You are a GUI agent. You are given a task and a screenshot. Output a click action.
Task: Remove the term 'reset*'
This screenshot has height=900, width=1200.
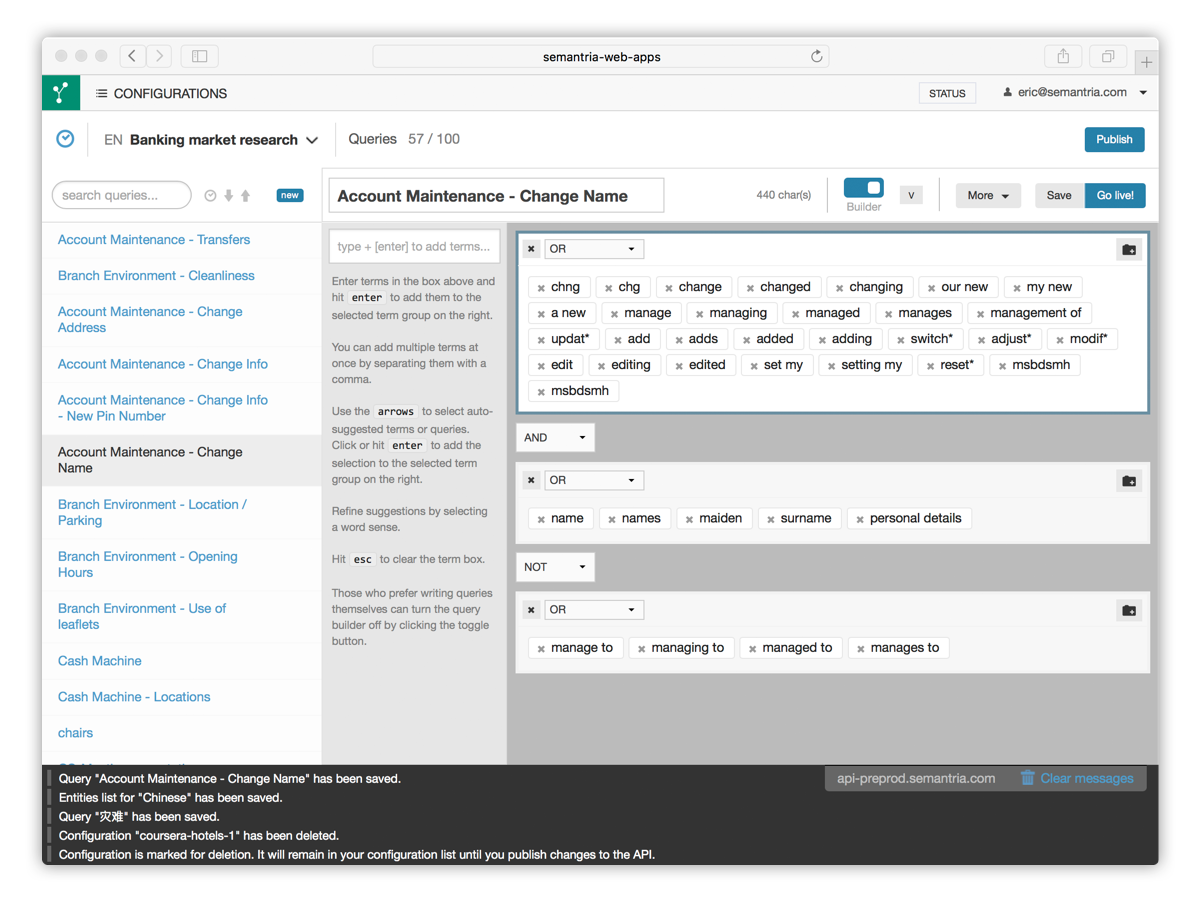click(x=930, y=366)
